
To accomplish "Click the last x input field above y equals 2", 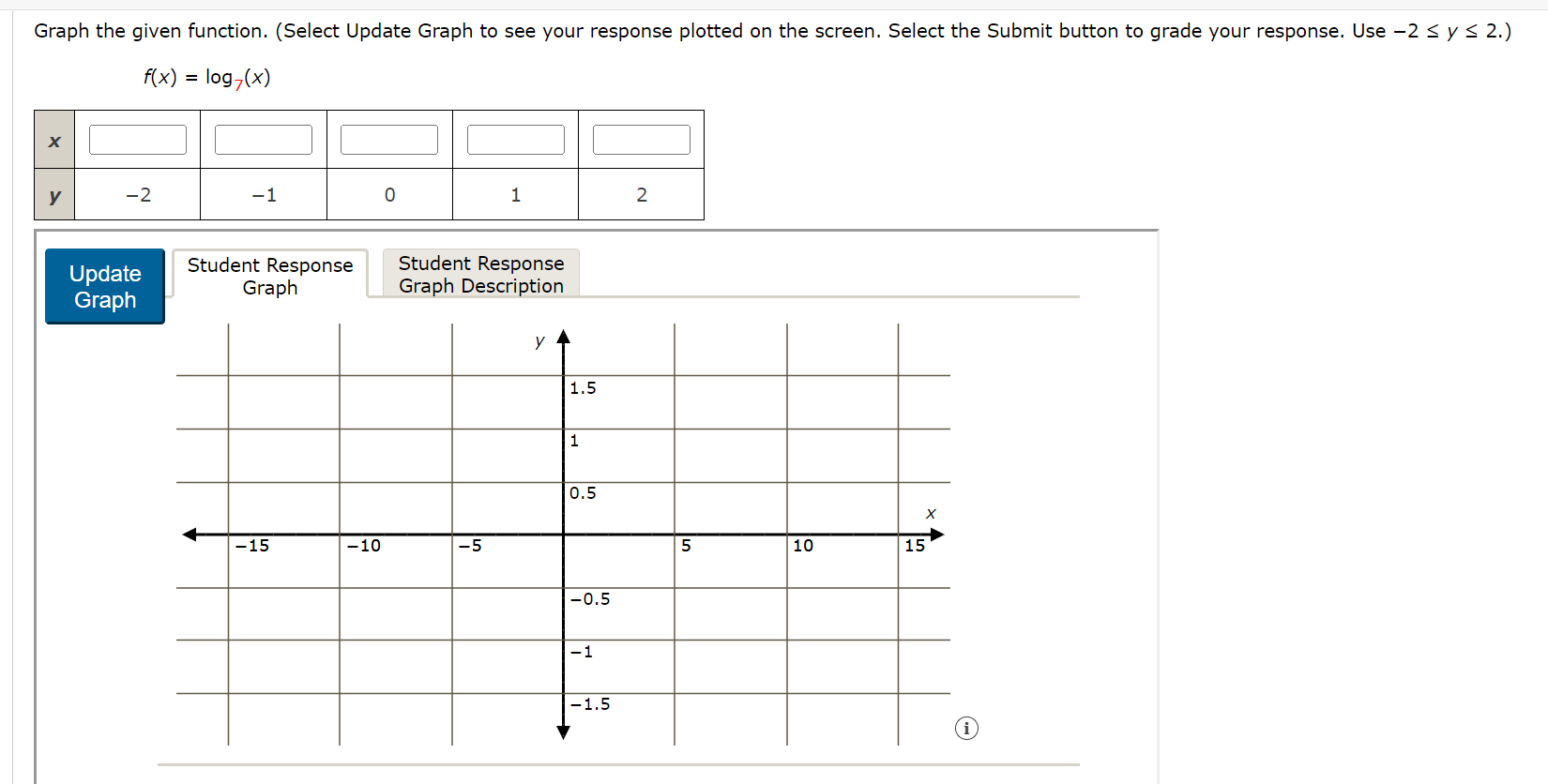I will (641, 138).
